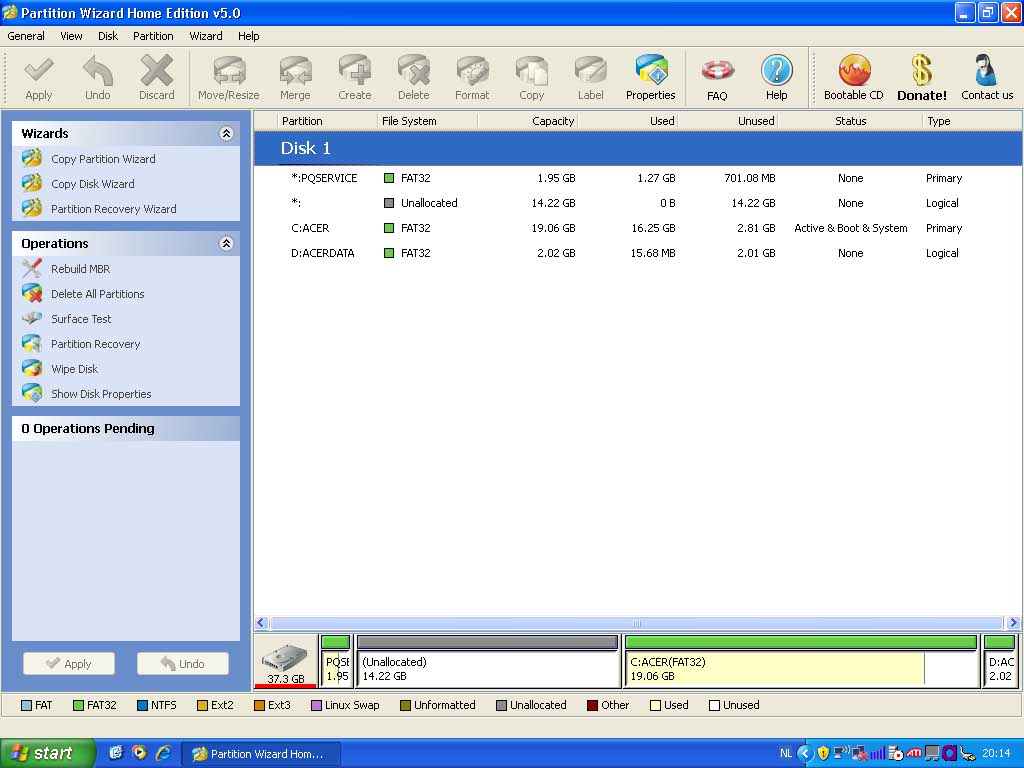This screenshot has height=768, width=1024.
Task: Click the Bootable CD icon
Action: pyautogui.click(x=854, y=71)
